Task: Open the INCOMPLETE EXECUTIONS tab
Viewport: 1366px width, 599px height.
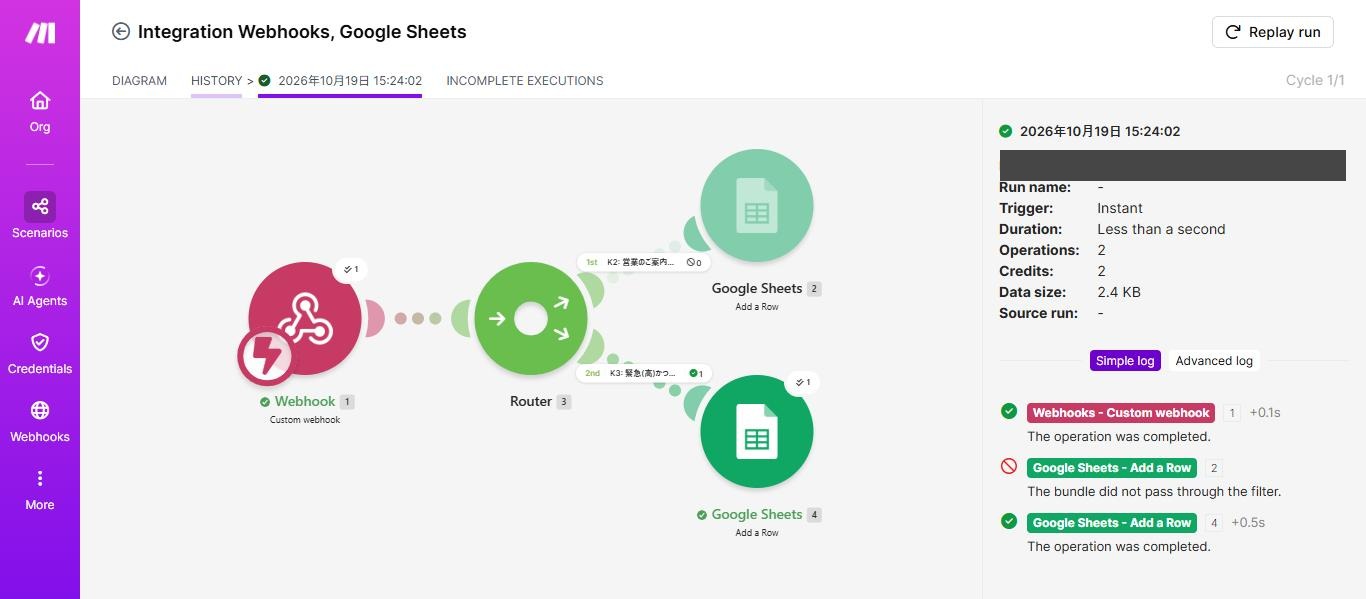Action: coord(525,81)
